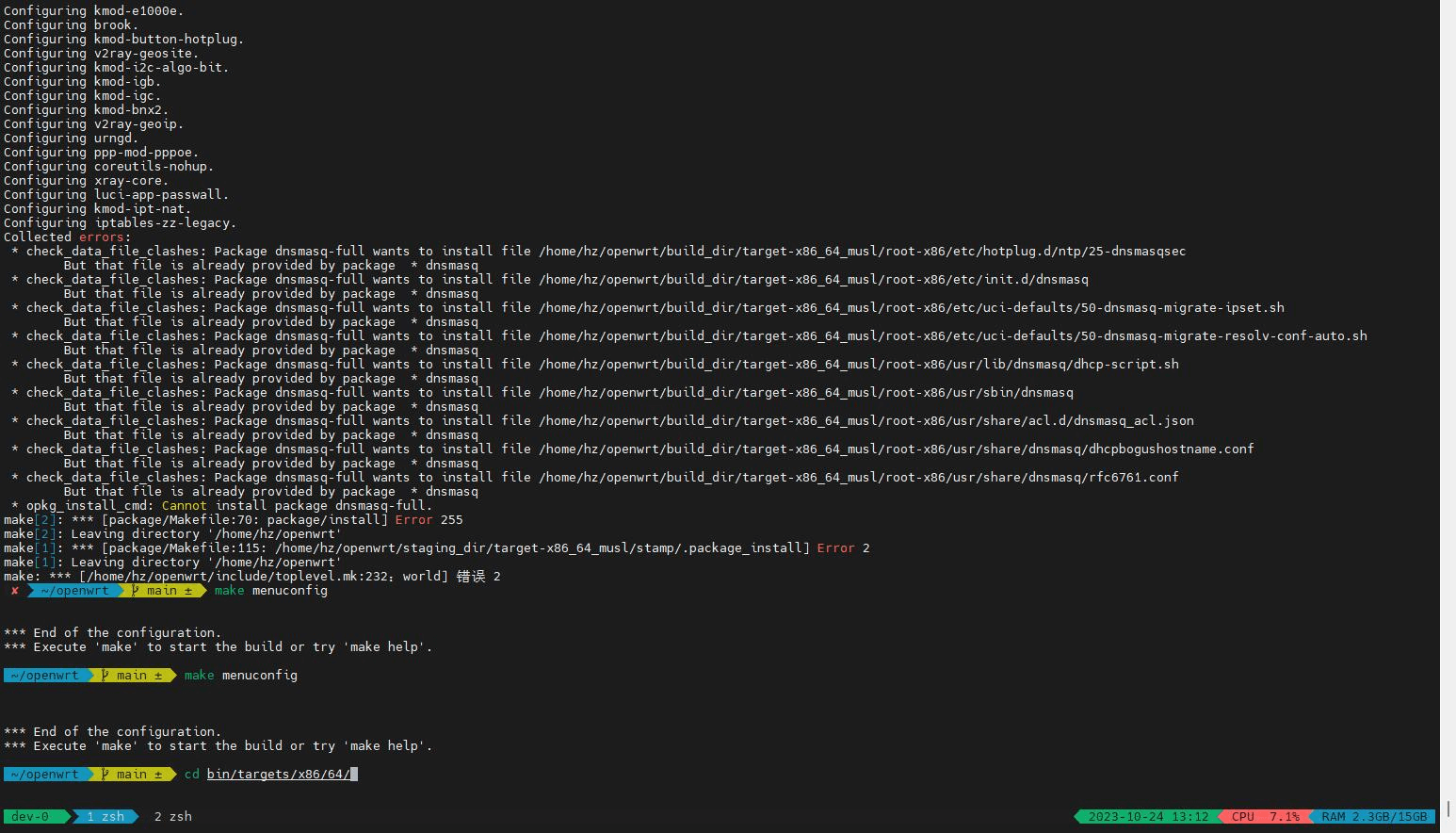Switch to the '1 zsh' tmux window
Screen dimensions: 1456x833
(x=105, y=817)
